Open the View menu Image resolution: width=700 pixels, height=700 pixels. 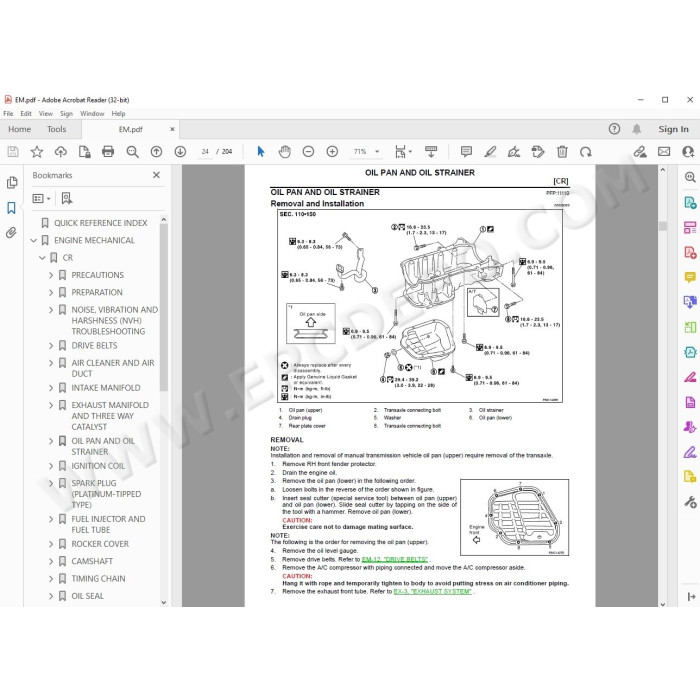pos(46,113)
